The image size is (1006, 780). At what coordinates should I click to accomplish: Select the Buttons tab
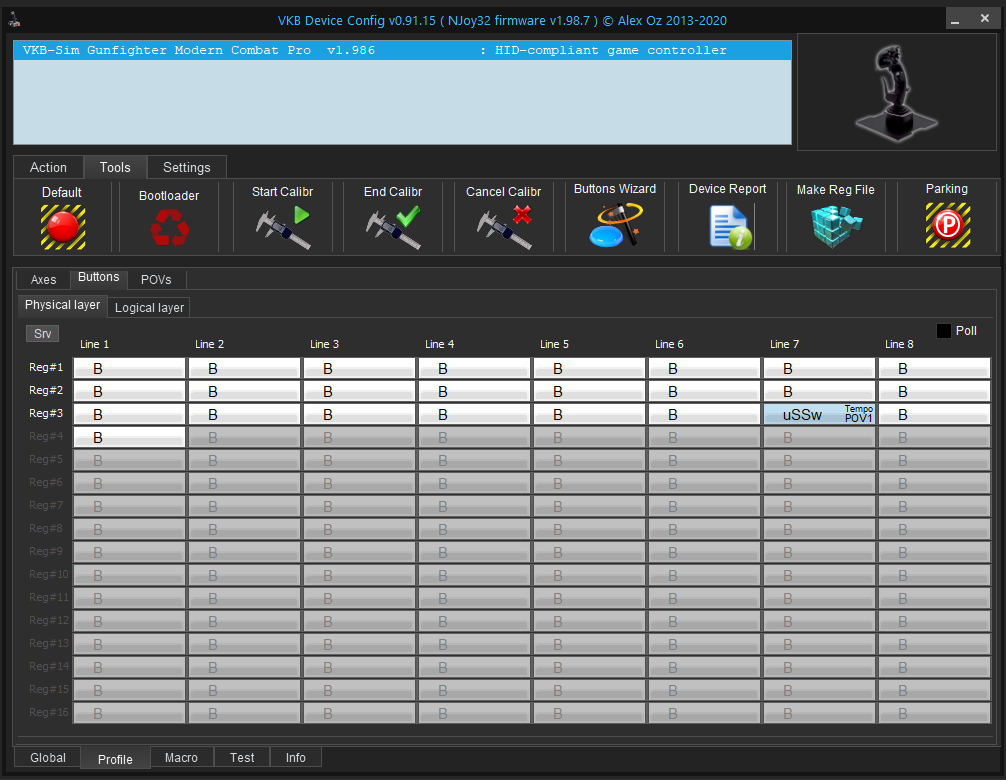click(99, 277)
